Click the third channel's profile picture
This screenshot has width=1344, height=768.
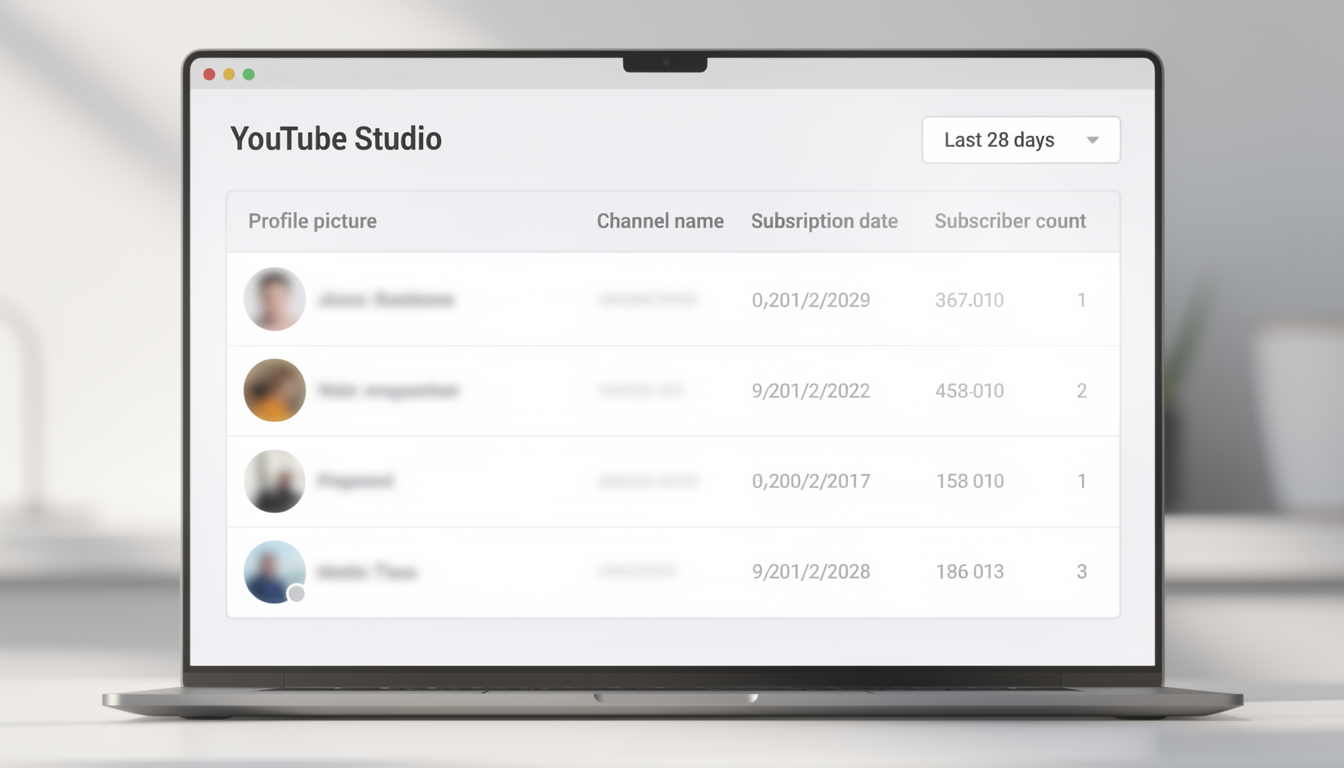pos(274,481)
